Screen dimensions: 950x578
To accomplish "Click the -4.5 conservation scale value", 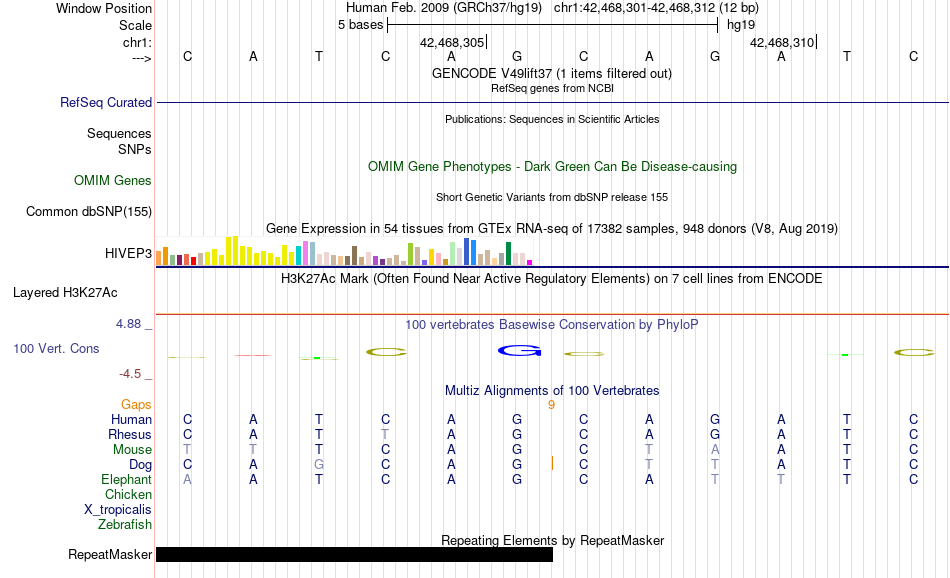I will (x=130, y=374).
